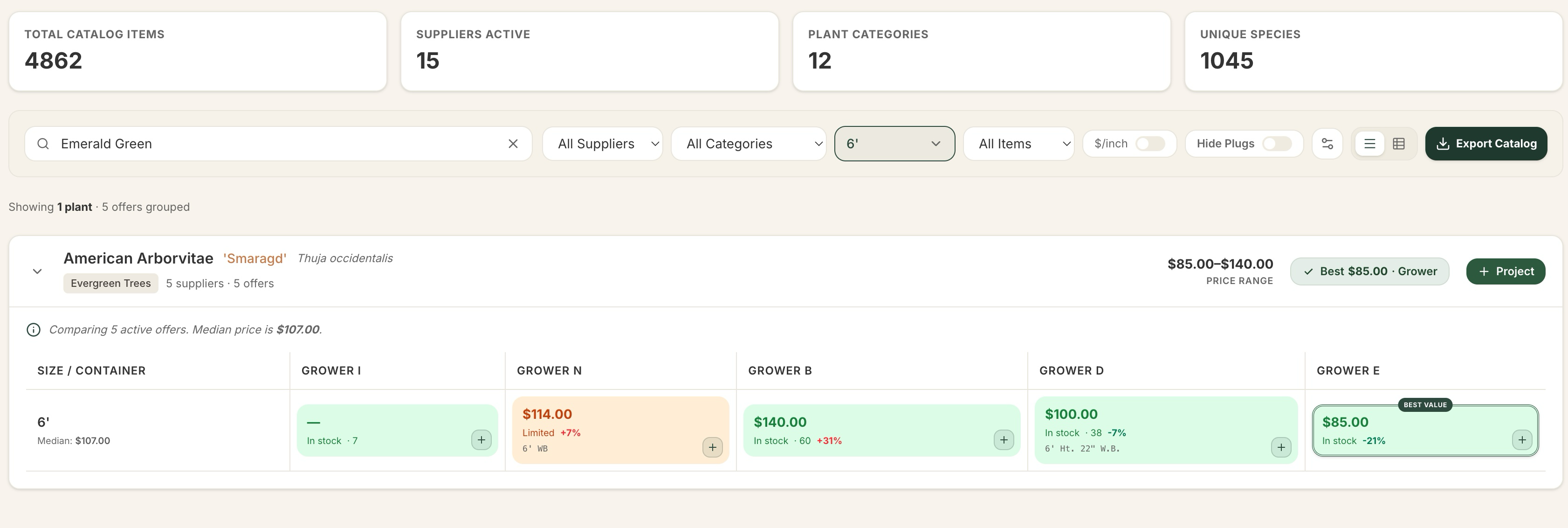Add Grower E $85.00 offer
The width and height of the screenshot is (1568, 528).
pyautogui.click(x=1522, y=440)
